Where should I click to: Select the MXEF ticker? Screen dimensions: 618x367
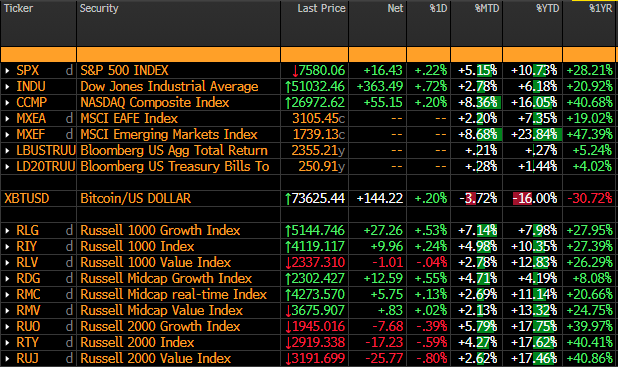point(31,135)
